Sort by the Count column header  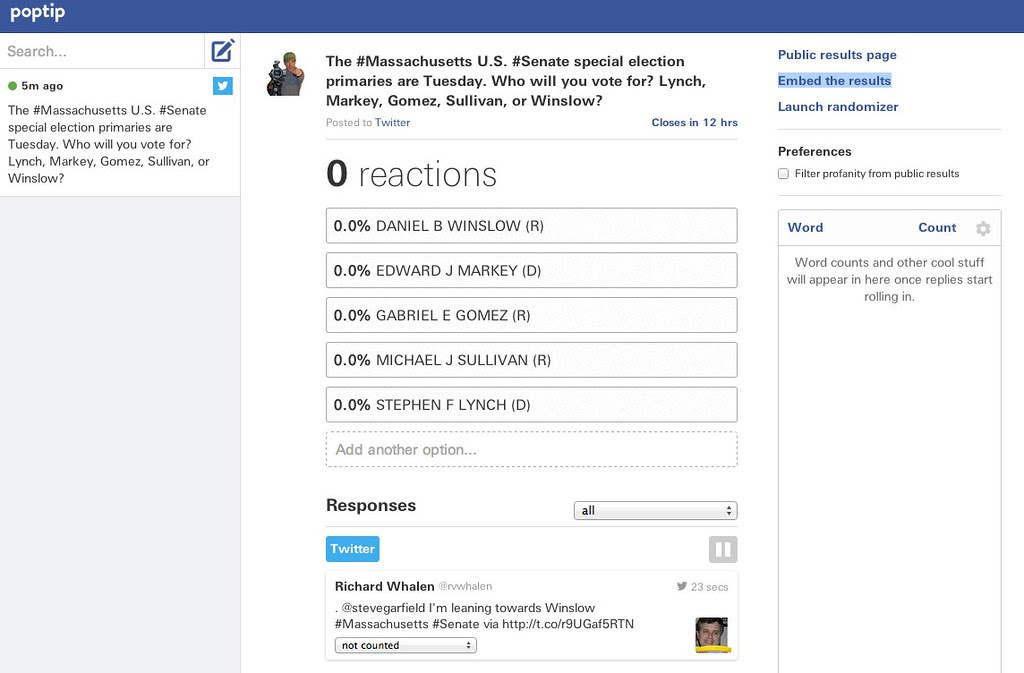[x=936, y=228]
